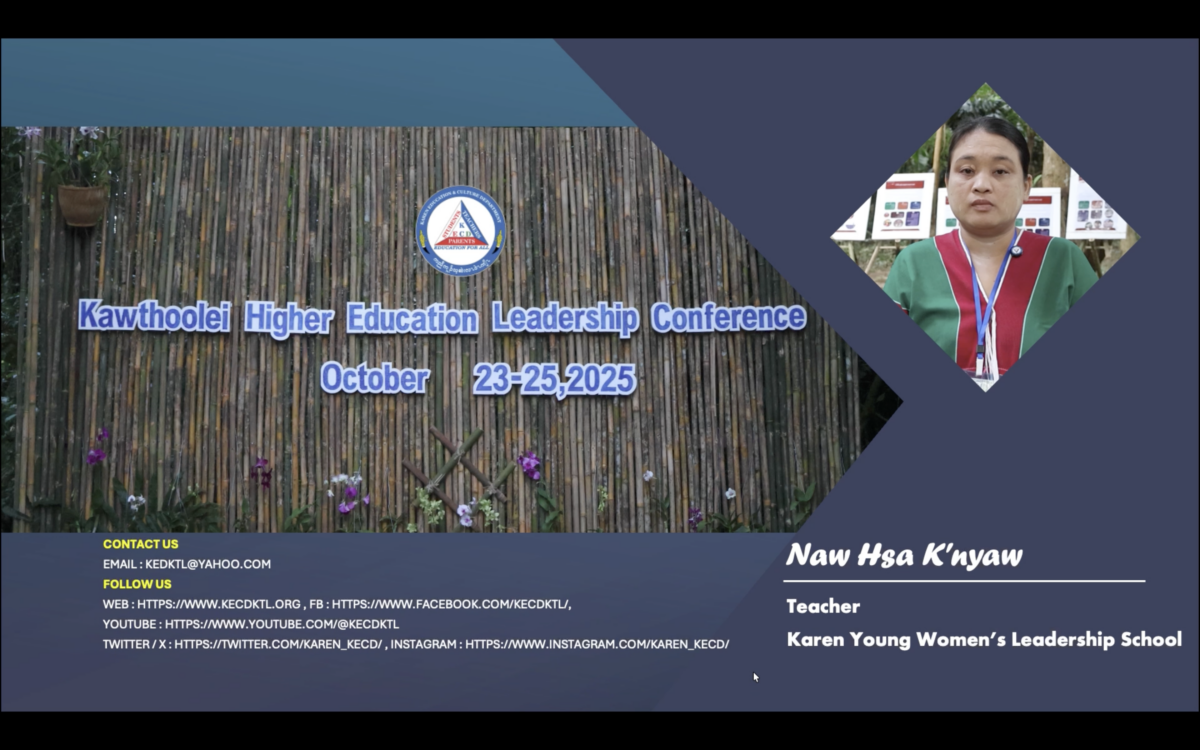Click the KECD triangle logo emblem
1200x750 pixels.
point(460,233)
